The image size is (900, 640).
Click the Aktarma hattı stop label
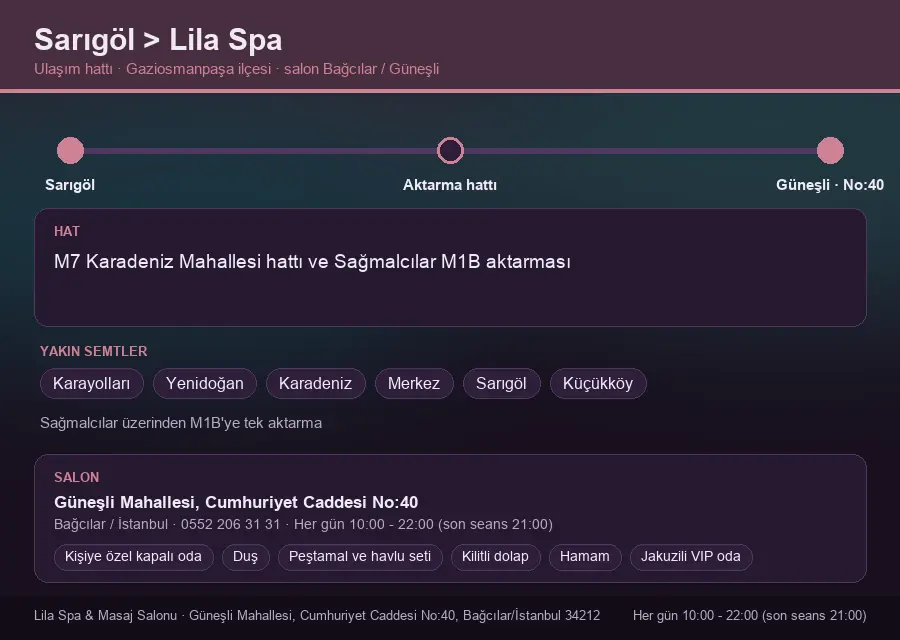click(450, 185)
